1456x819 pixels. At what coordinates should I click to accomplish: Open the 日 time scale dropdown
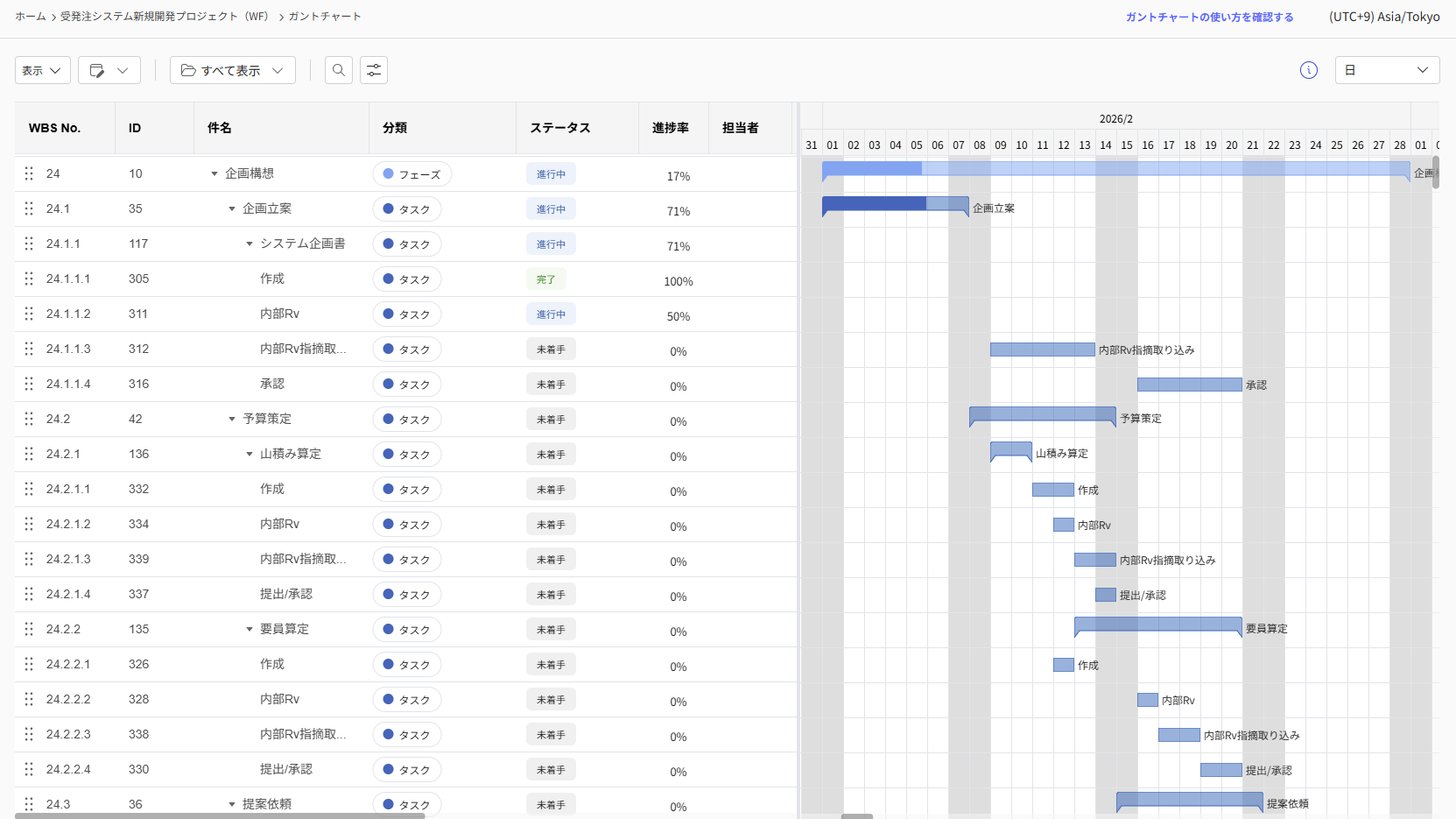tap(1386, 70)
